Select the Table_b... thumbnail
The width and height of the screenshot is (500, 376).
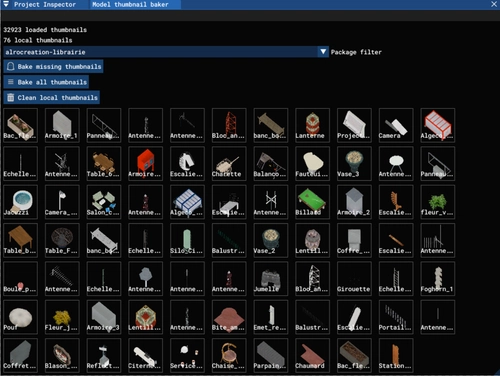click(20, 240)
